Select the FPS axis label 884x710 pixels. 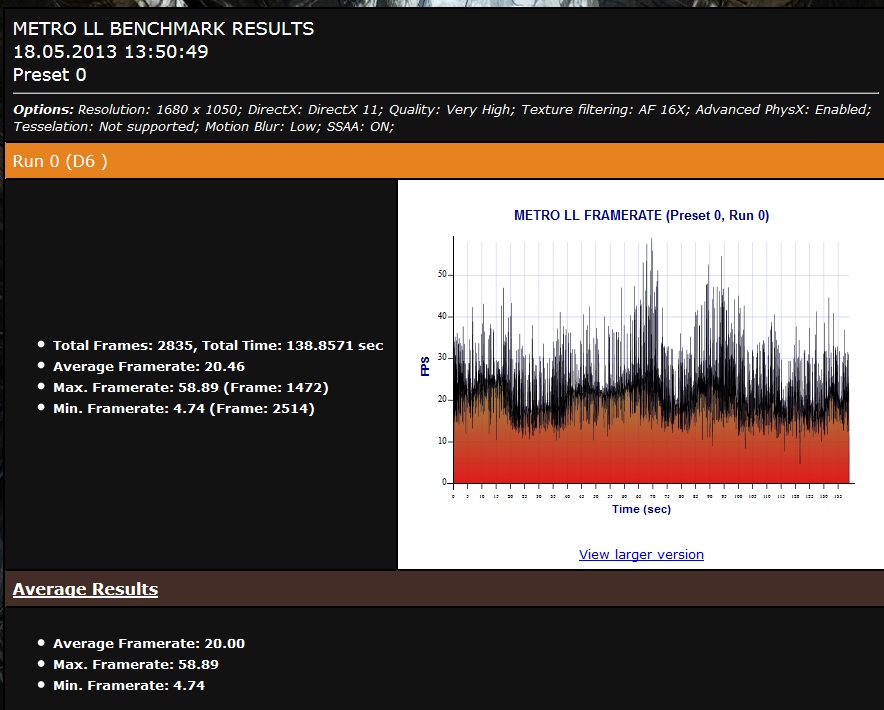(x=425, y=366)
